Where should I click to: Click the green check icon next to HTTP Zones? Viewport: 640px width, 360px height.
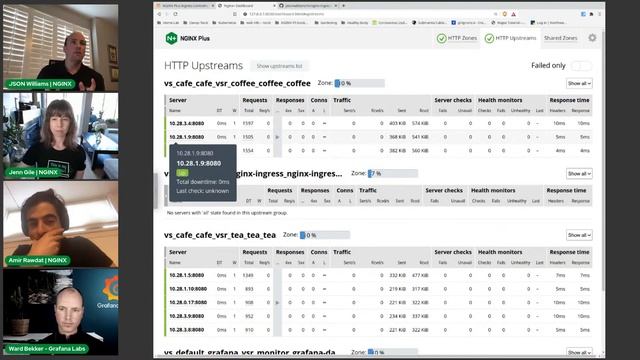click(x=441, y=38)
